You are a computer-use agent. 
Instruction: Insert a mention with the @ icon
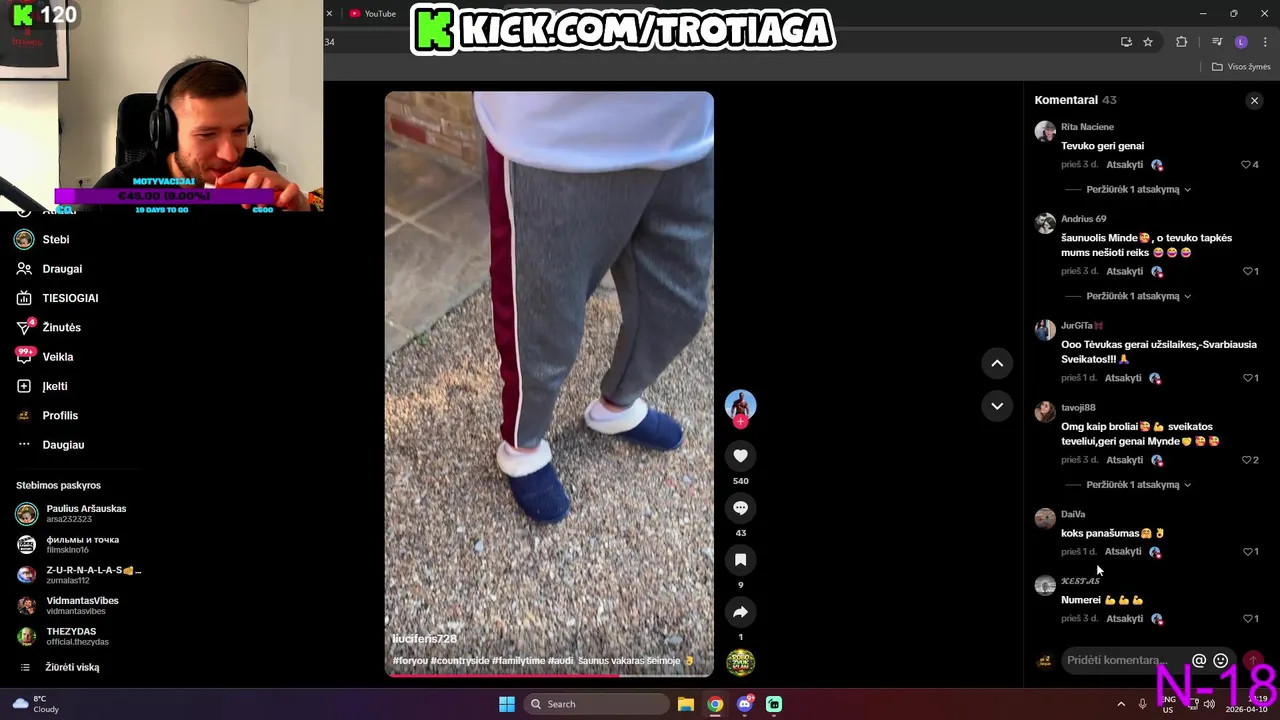(x=1199, y=660)
